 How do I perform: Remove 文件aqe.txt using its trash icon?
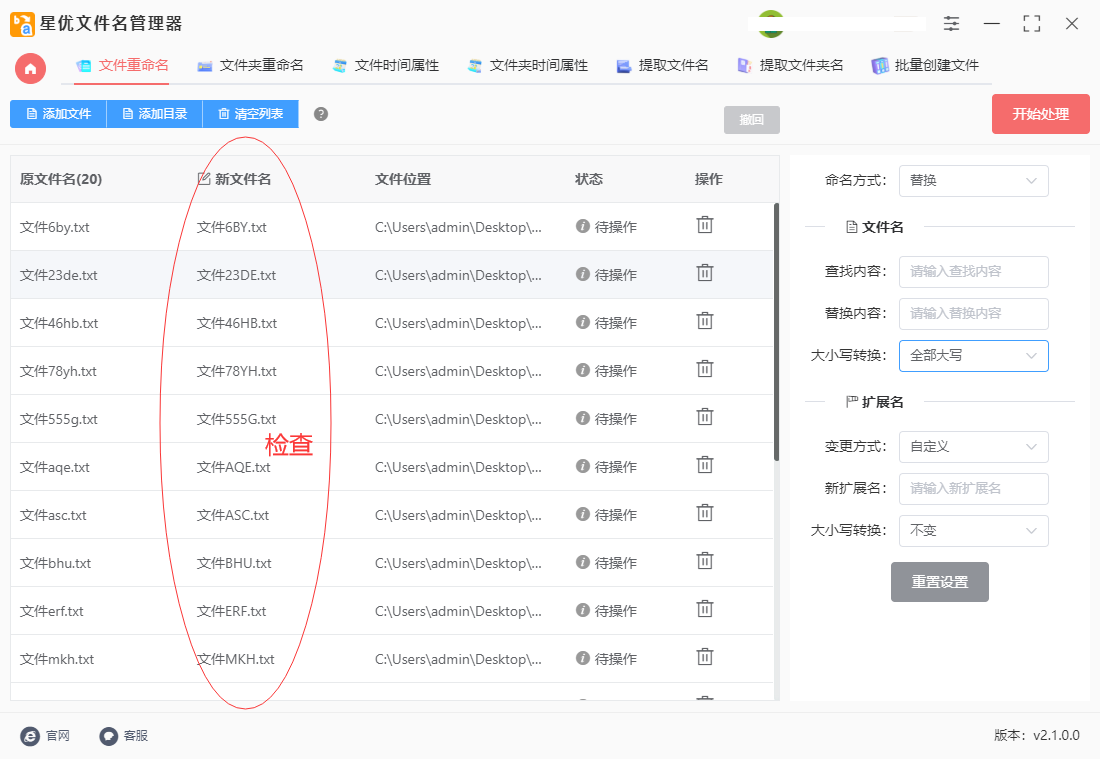point(705,465)
